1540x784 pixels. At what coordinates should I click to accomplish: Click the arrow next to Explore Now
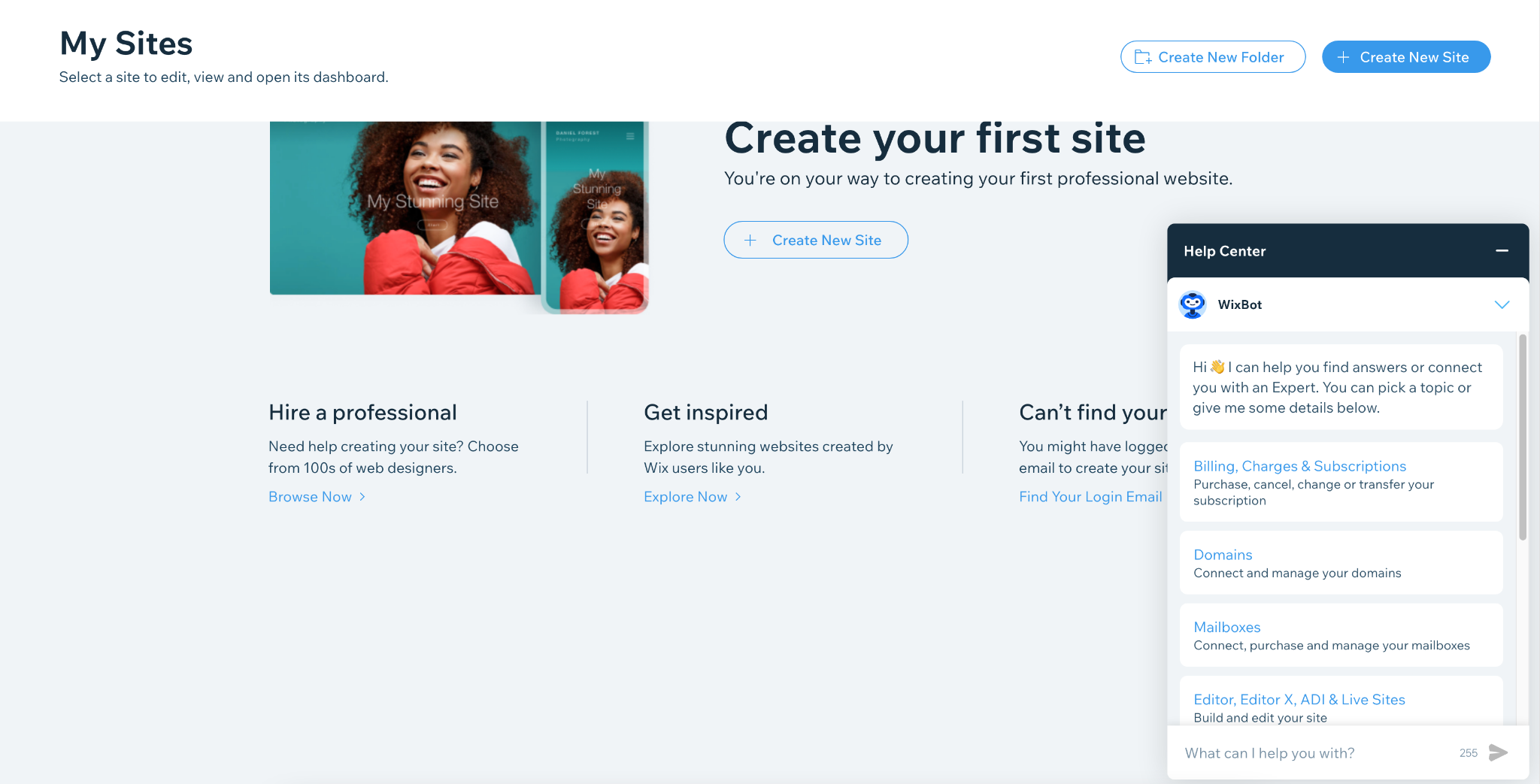point(738,497)
